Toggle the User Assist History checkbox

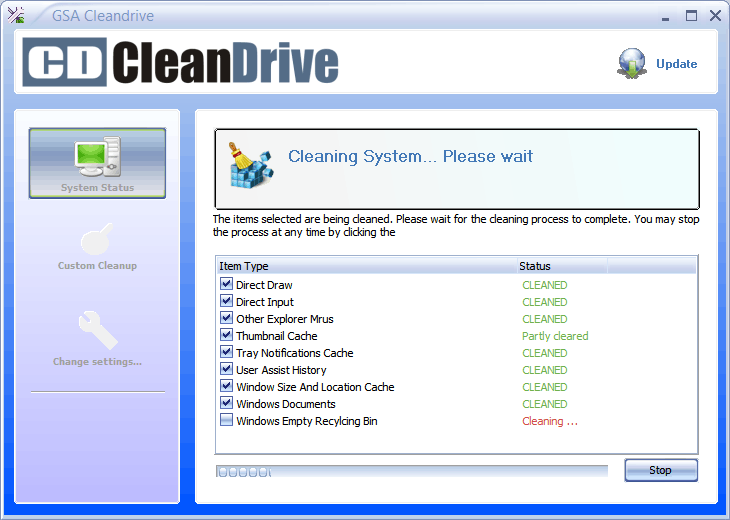[x=227, y=369]
